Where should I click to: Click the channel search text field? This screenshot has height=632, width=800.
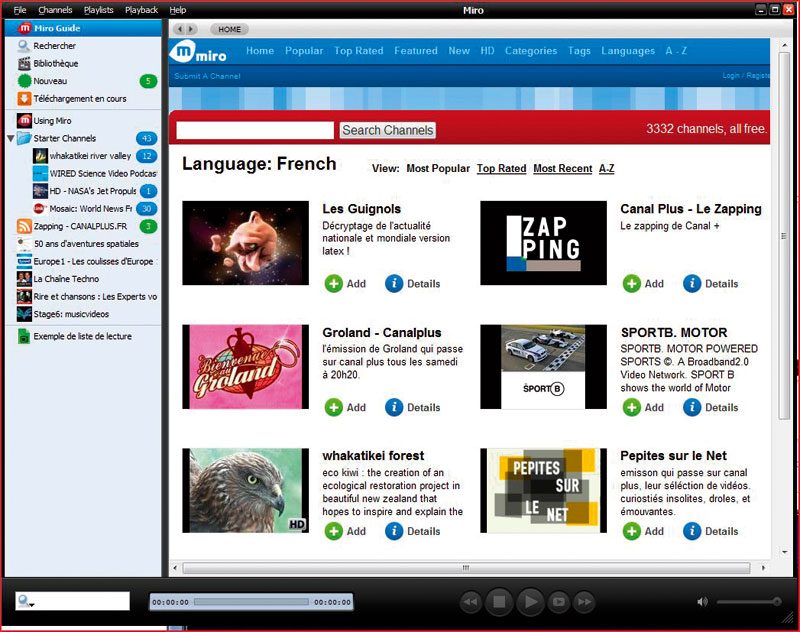[255, 130]
